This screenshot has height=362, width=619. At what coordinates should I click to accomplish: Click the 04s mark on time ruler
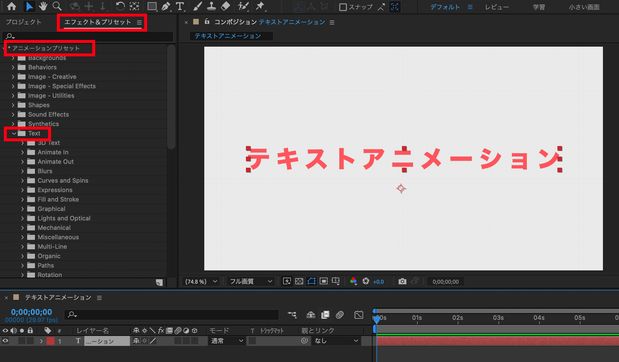539,317
